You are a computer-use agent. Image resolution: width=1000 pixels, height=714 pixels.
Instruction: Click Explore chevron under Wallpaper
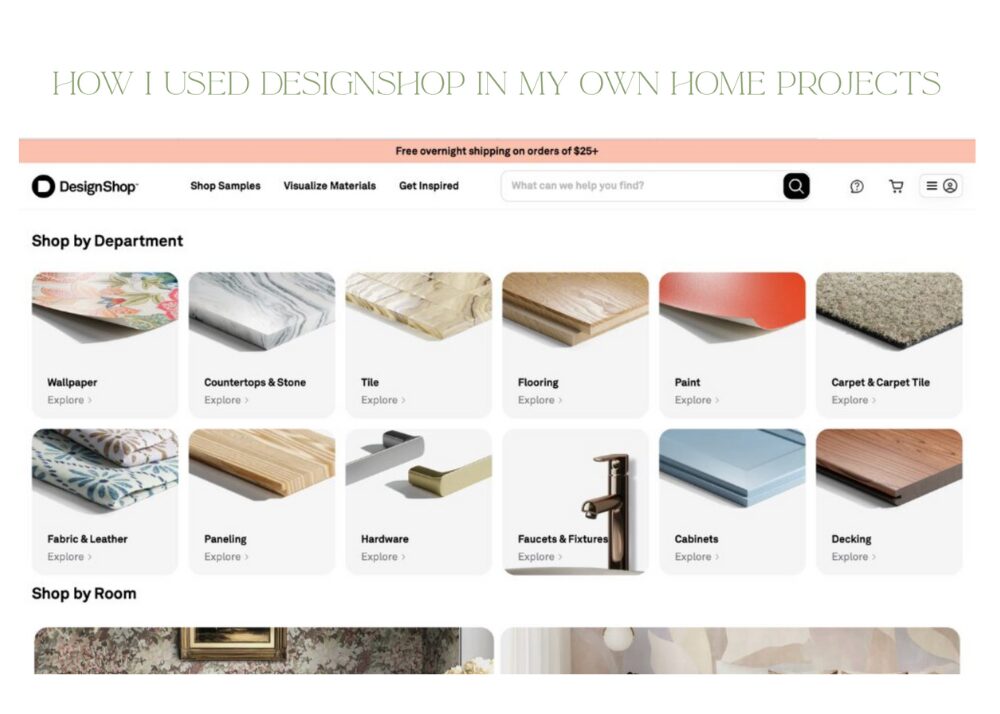[x=90, y=400]
